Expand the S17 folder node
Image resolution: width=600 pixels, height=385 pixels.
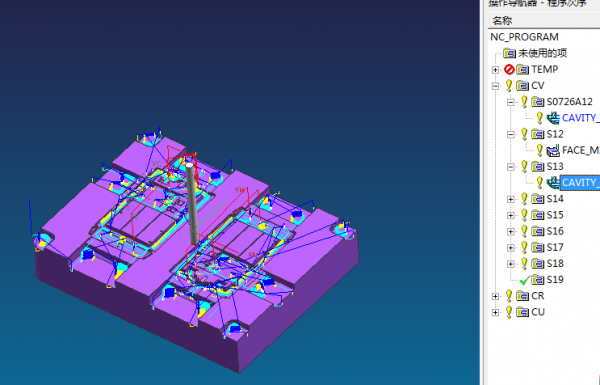pyautogui.click(x=511, y=248)
